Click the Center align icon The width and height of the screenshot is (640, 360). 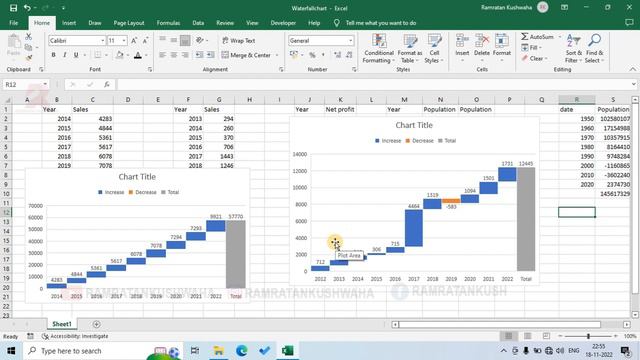pos(174,55)
